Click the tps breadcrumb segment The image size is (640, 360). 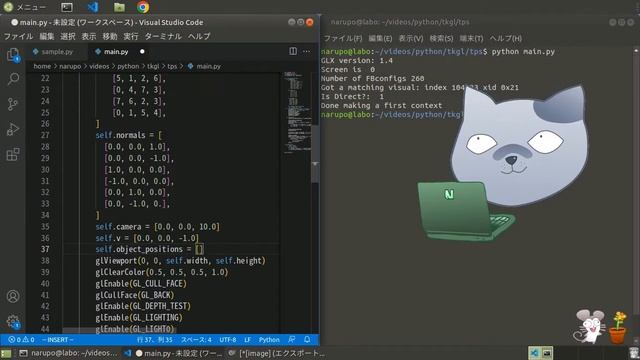tap(172, 66)
